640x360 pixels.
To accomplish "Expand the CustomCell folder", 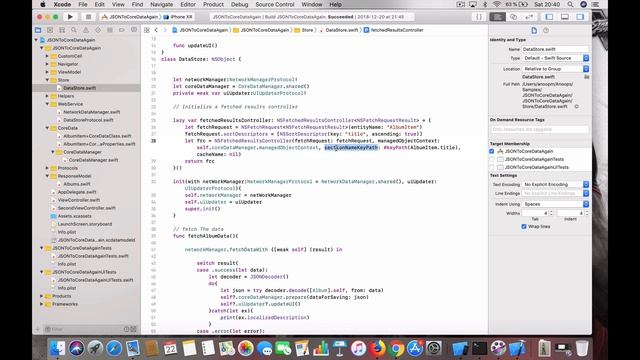I will click(x=47, y=56).
